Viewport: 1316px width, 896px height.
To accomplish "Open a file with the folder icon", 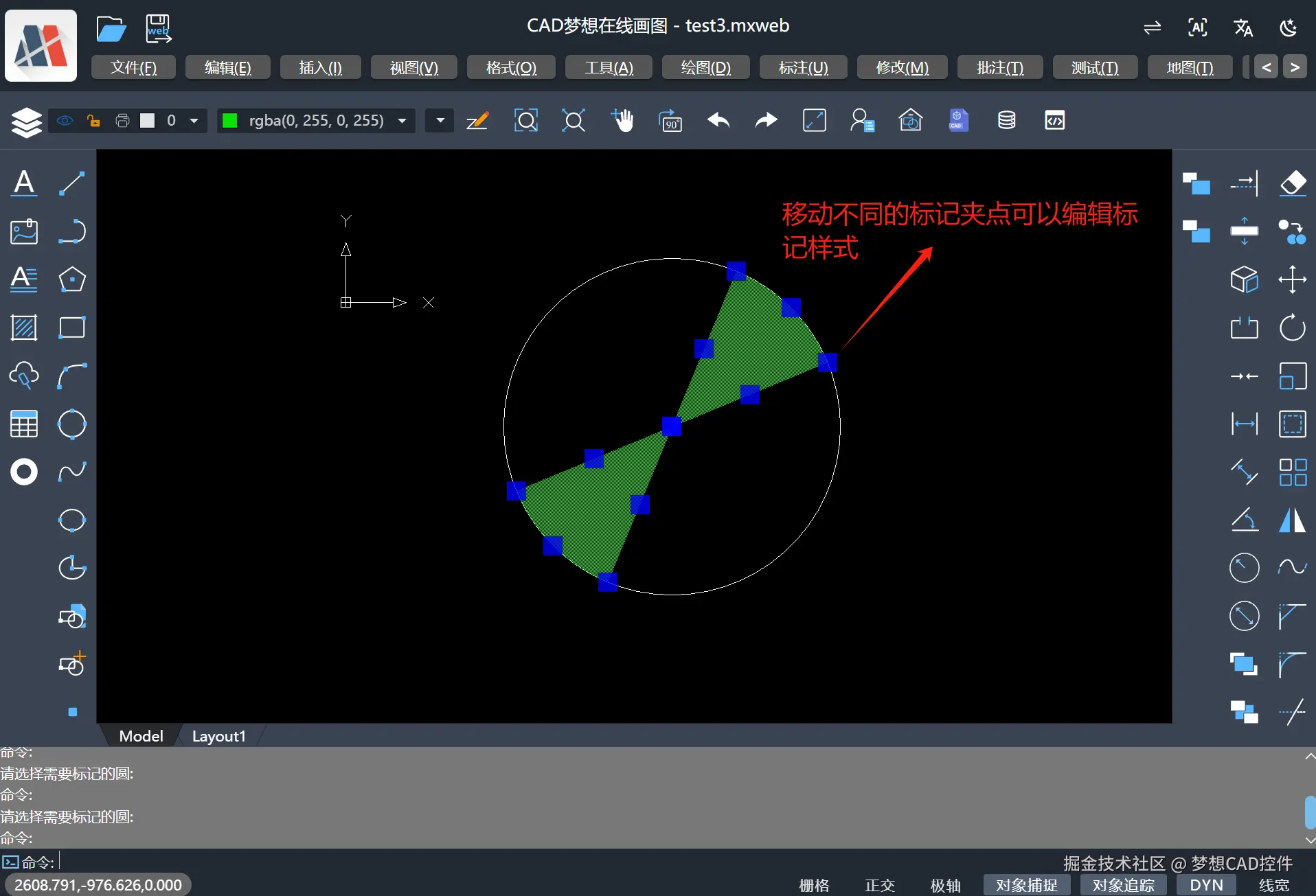I will (111, 29).
